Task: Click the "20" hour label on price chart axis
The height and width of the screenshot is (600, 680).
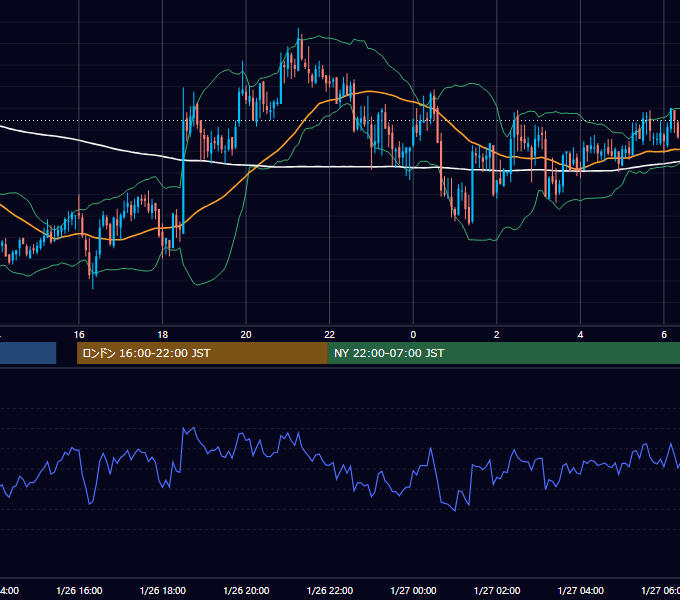Action: tap(246, 335)
